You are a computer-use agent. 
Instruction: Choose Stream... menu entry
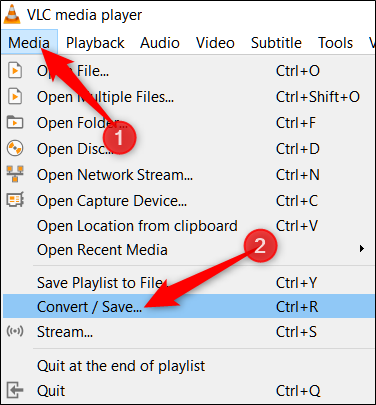188,332
